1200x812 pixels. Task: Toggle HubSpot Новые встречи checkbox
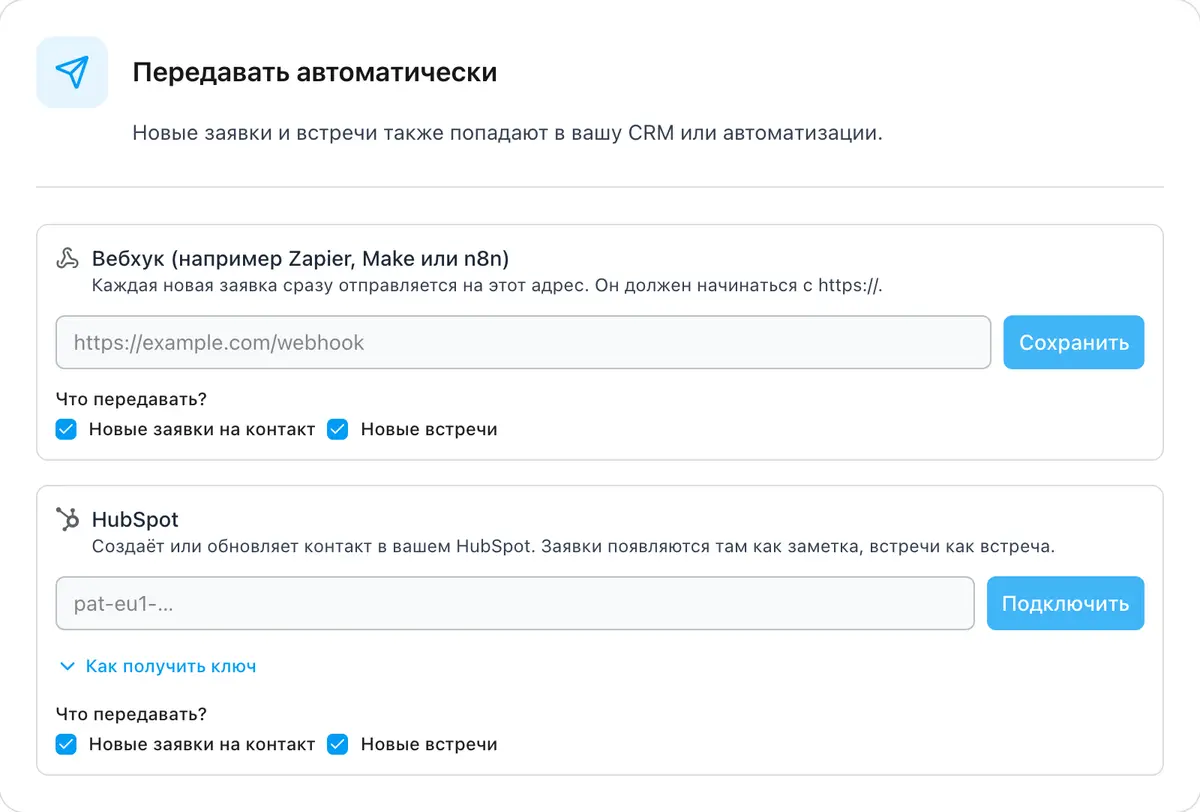(x=338, y=744)
